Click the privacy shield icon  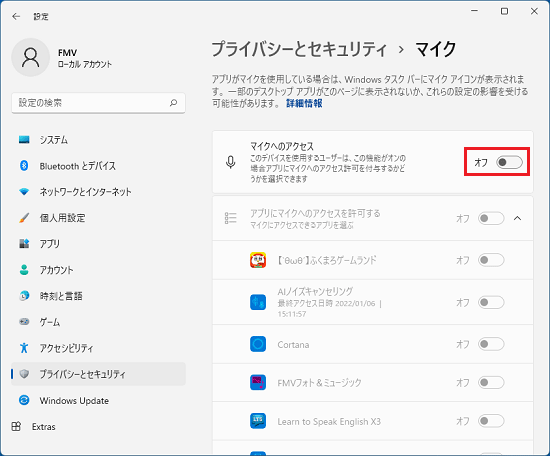click(x=24, y=374)
